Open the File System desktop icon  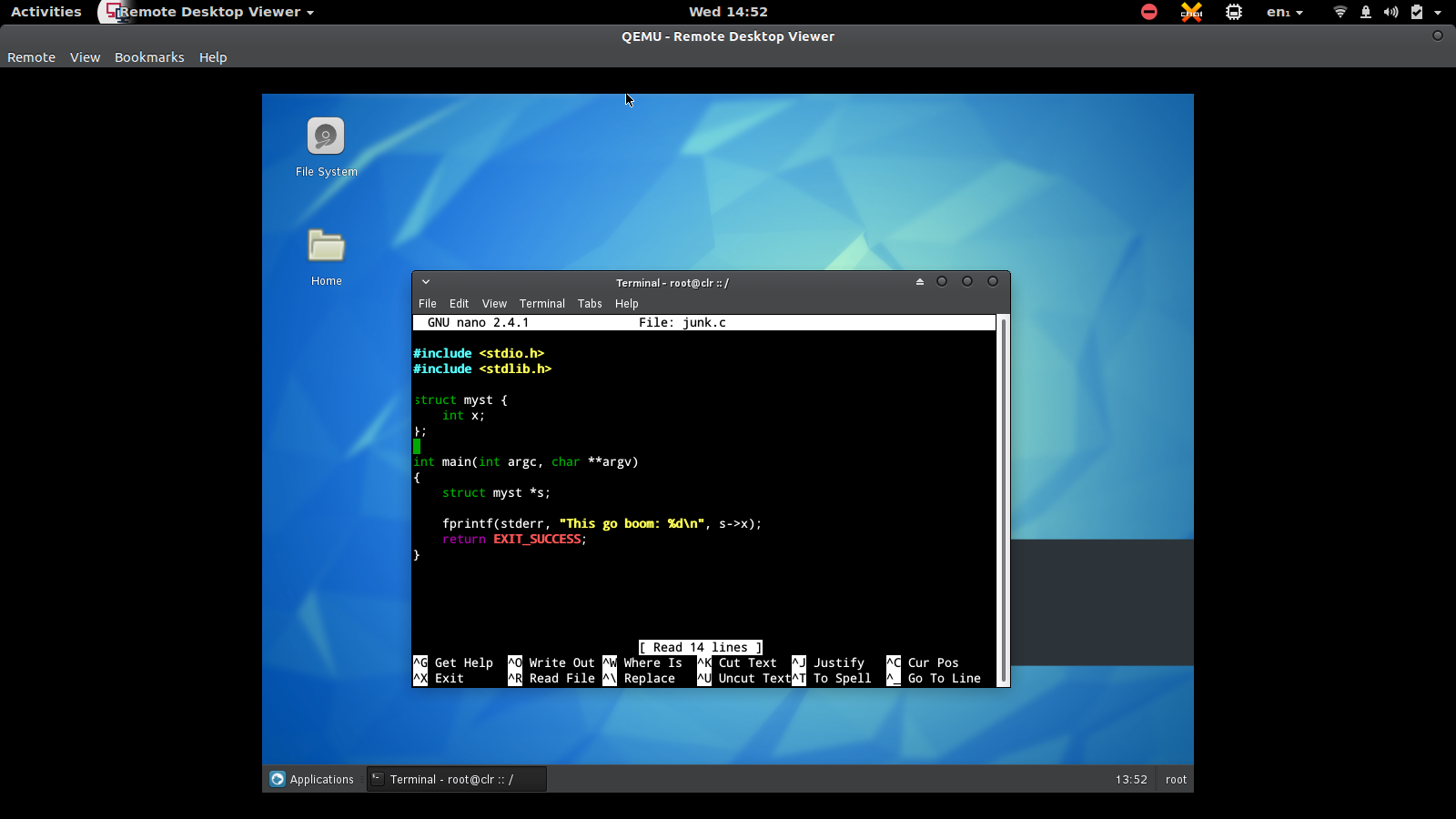[x=326, y=136]
